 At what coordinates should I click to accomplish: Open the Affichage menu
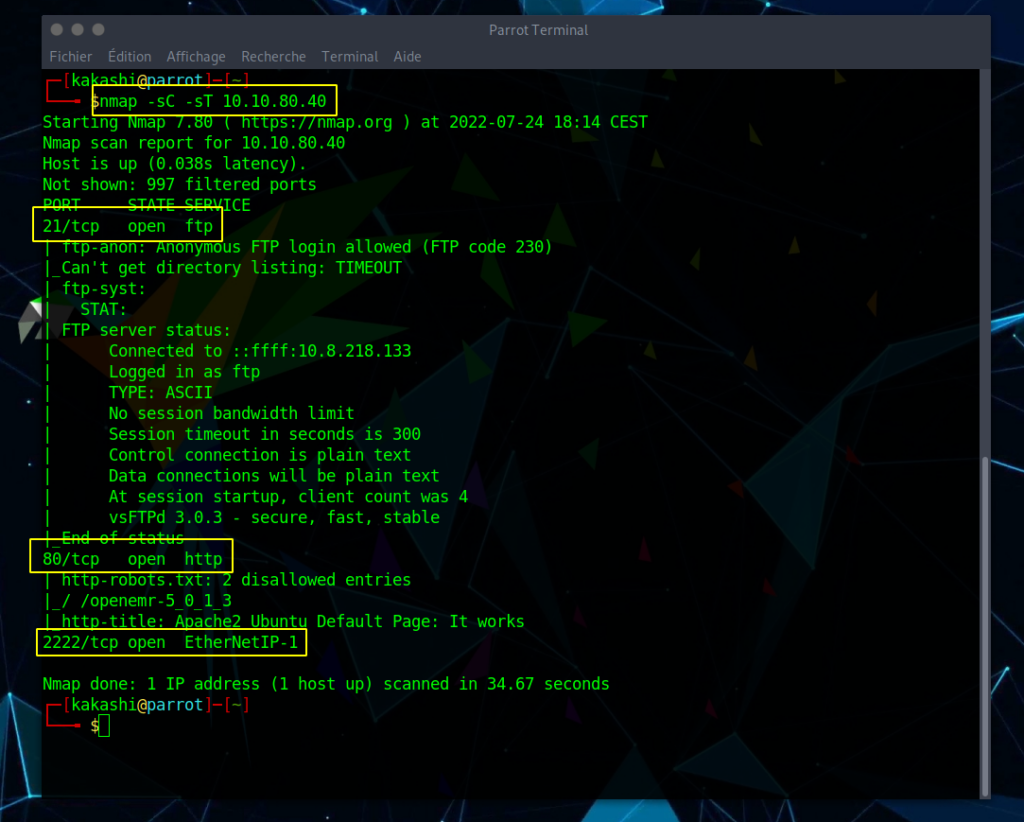tap(196, 57)
